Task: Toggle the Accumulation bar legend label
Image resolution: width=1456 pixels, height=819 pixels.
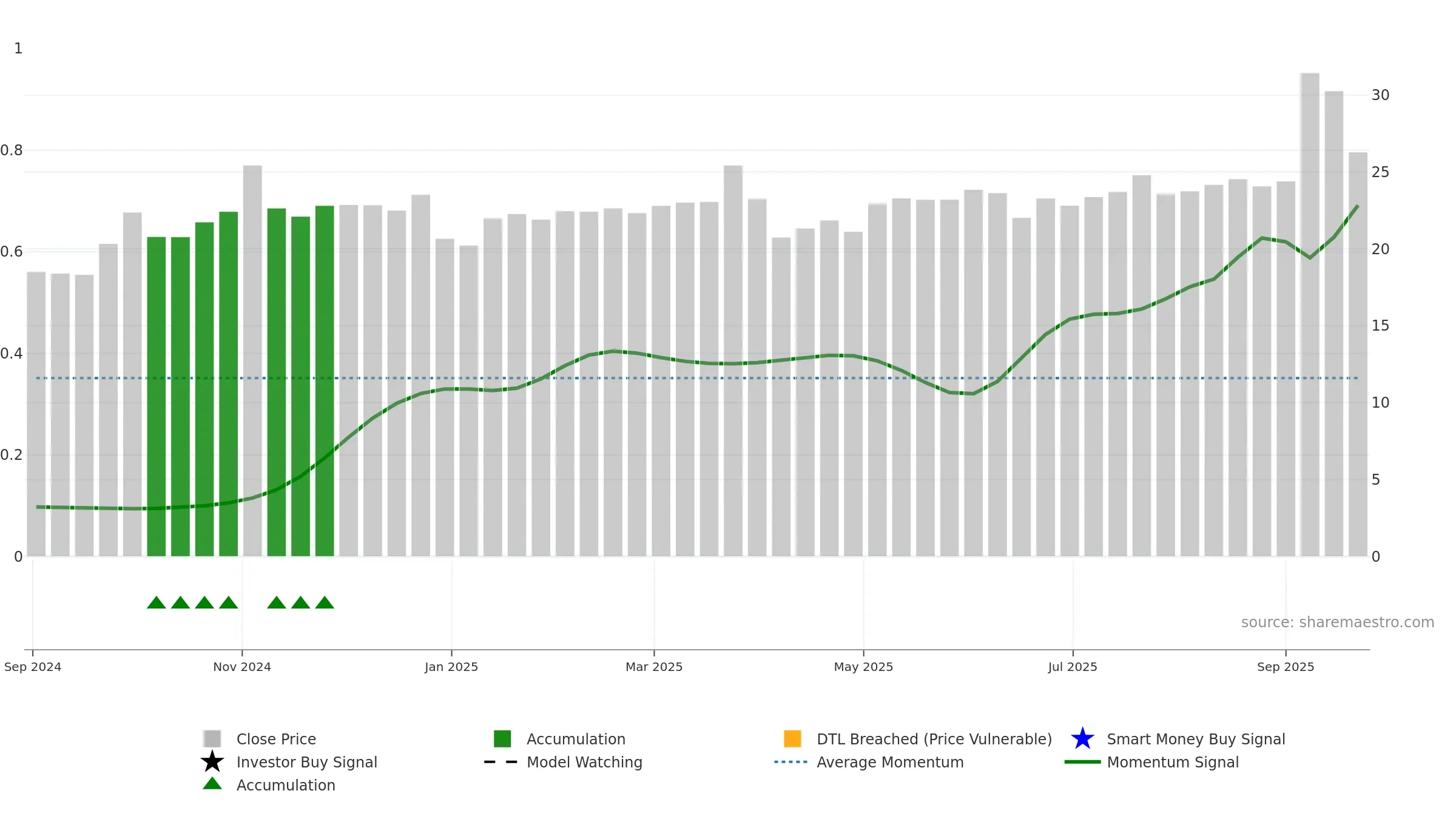Action: 576,739
